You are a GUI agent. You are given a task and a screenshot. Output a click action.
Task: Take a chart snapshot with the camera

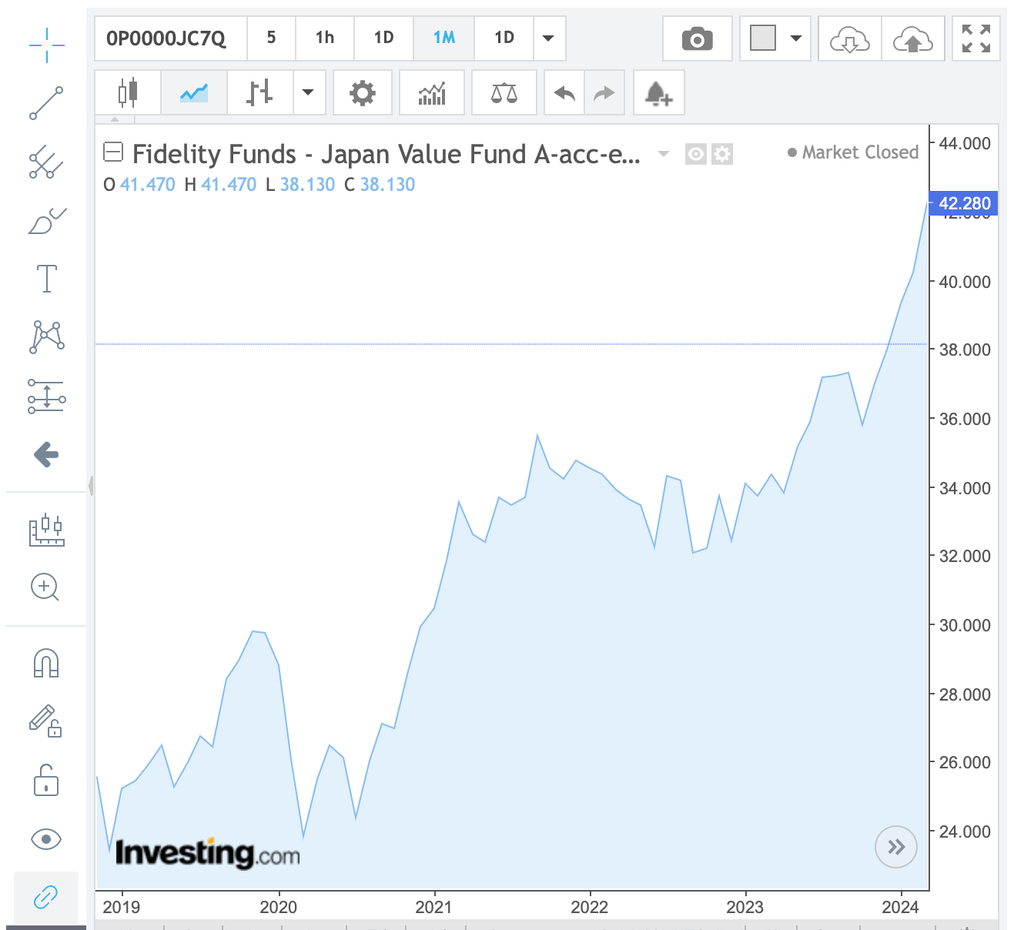tap(697, 38)
